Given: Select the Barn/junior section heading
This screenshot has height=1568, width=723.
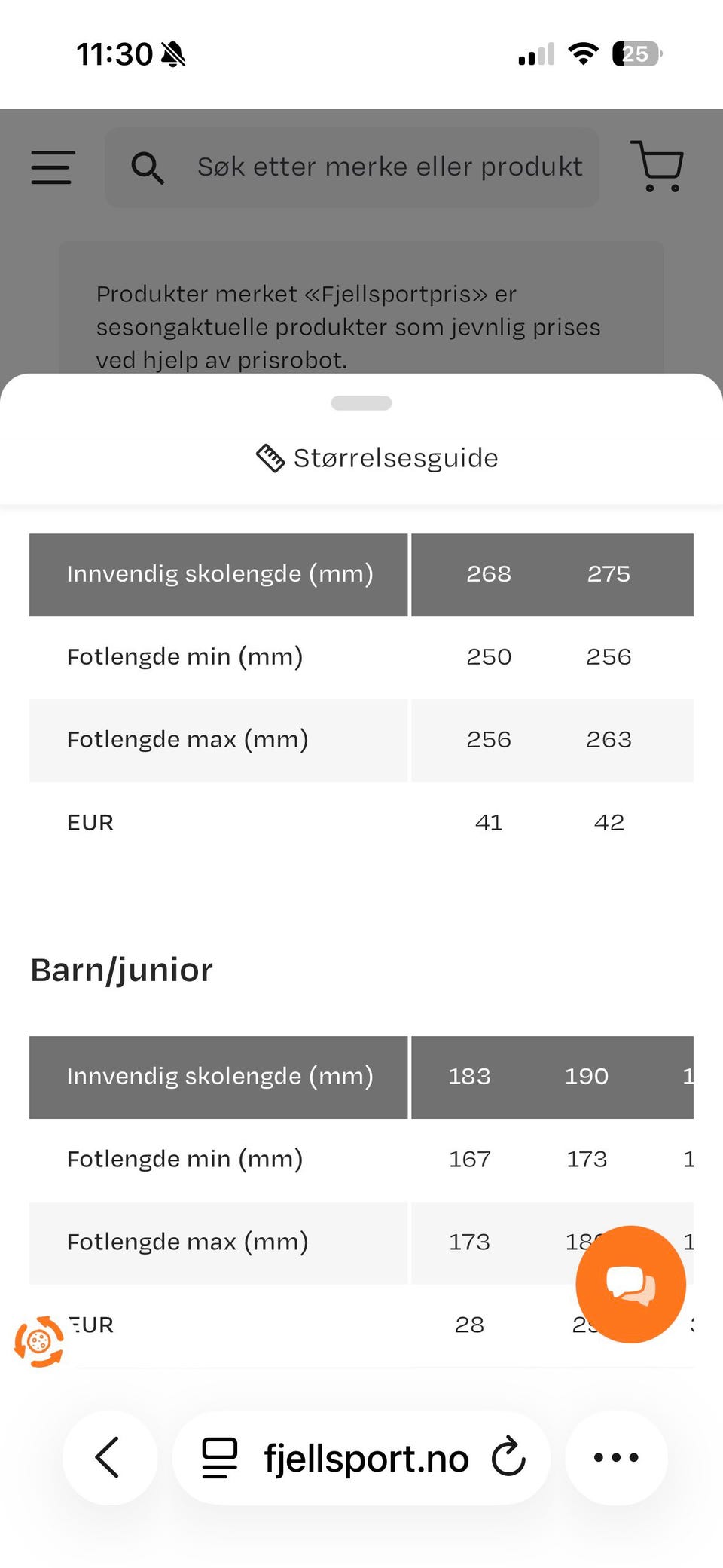Looking at the screenshot, I should click(x=121, y=970).
